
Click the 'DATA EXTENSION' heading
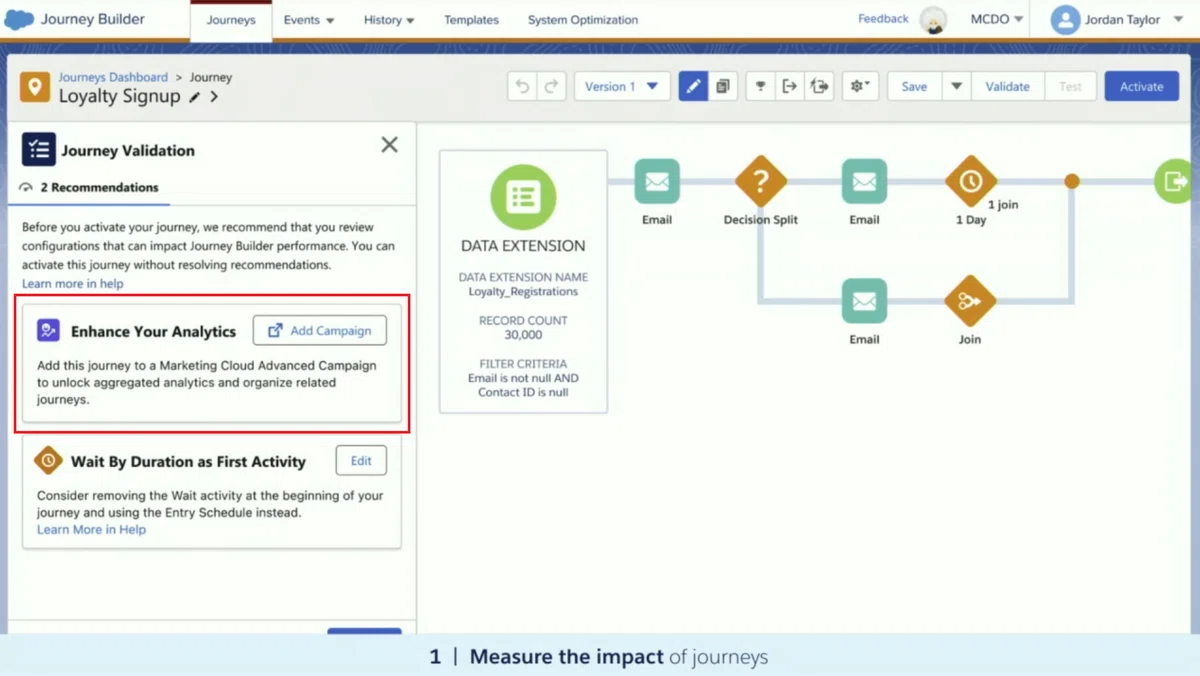pyautogui.click(x=523, y=245)
